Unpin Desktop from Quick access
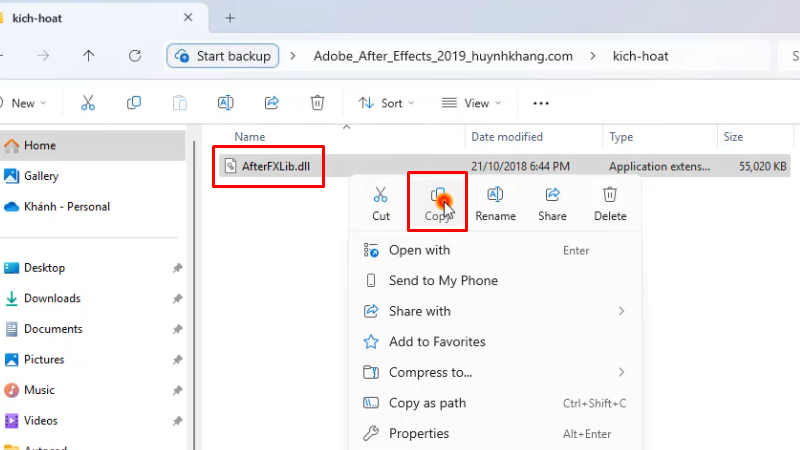This screenshot has height=450, width=800. pyautogui.click(x=177, y=268)
